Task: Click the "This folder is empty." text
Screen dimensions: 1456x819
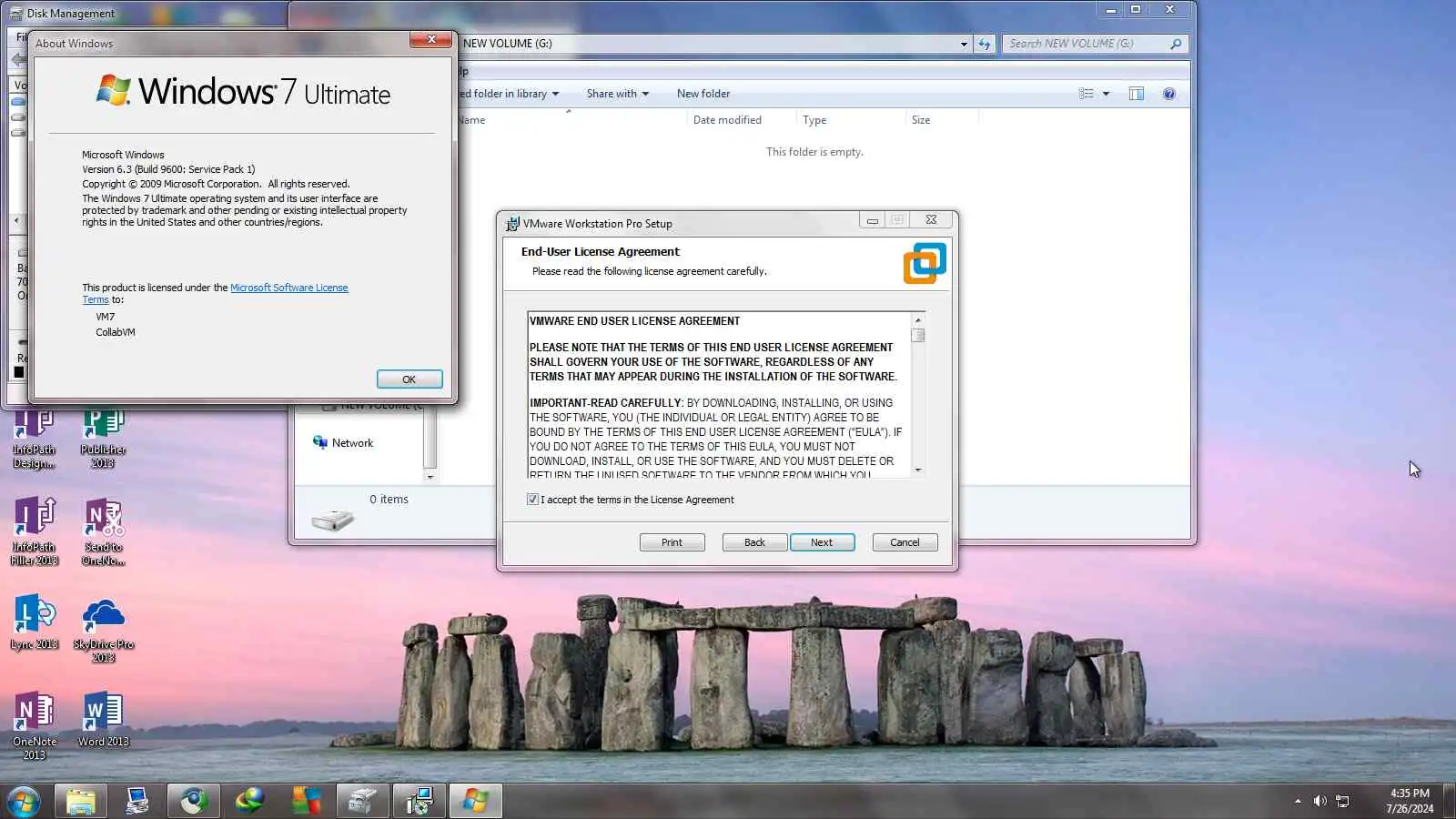Action: click(814, 152)
